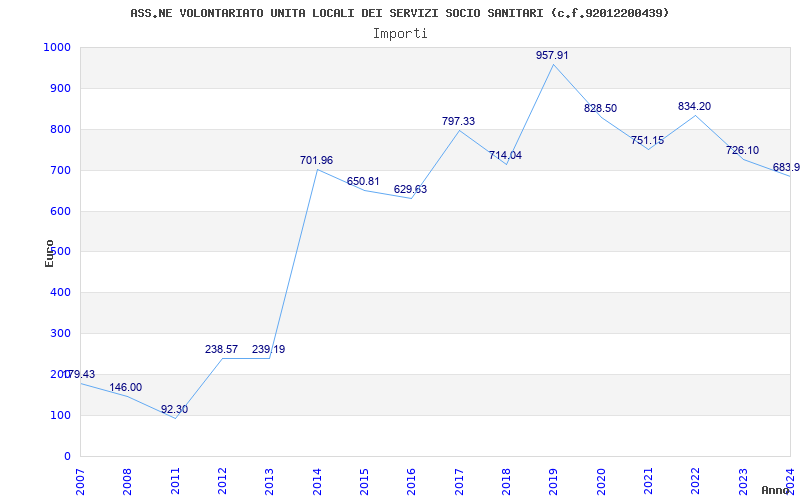Click the 238.57 data label
Screen dimensions: 800x500
221,349
